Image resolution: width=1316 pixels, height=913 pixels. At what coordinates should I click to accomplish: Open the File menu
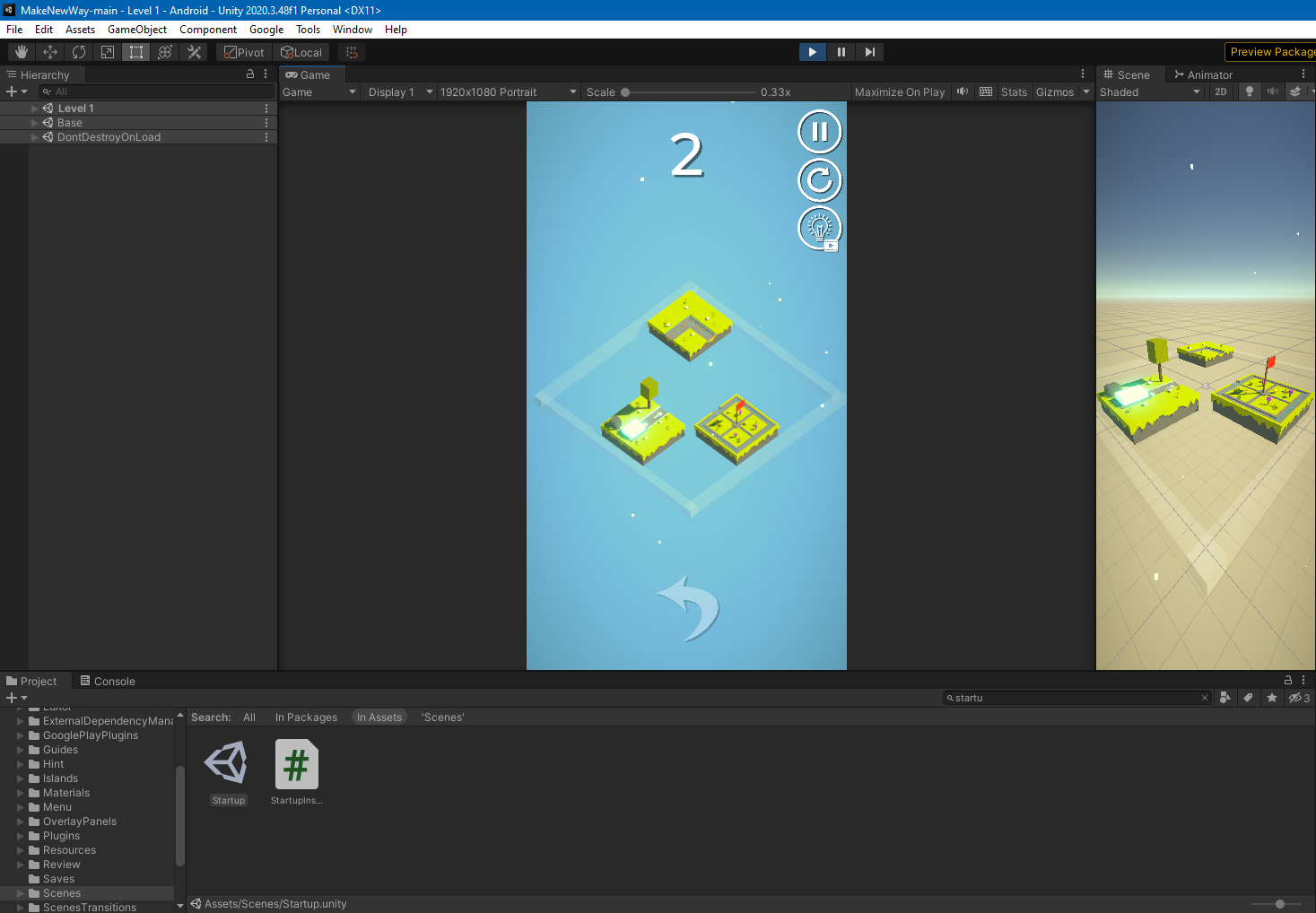tap(14, 30)
